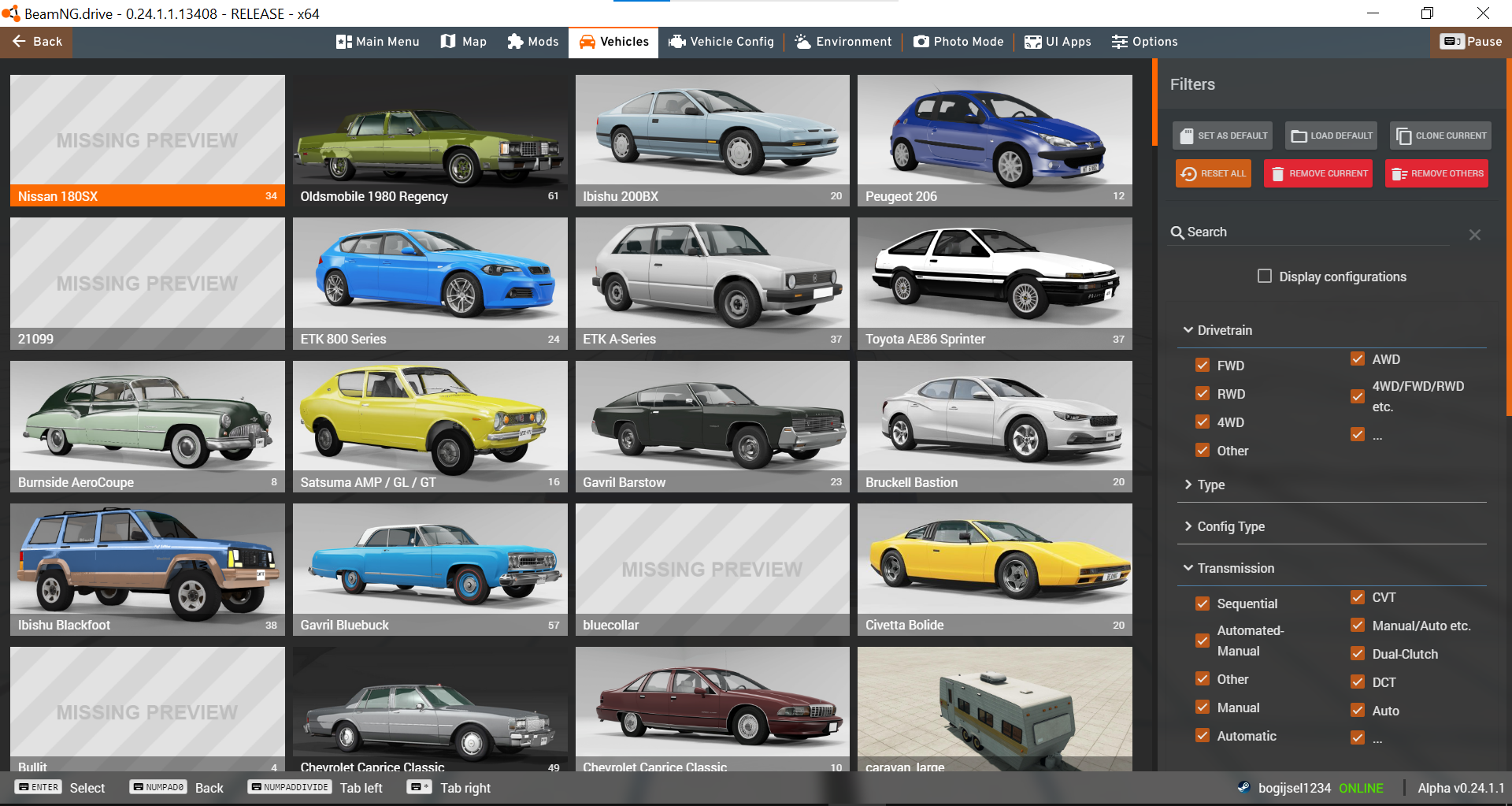The height and width of the screenshot is (806, 1512).
Task: Select the Oldsmobile 1980 Regency thumbnail
Action: tap(430, 140)
